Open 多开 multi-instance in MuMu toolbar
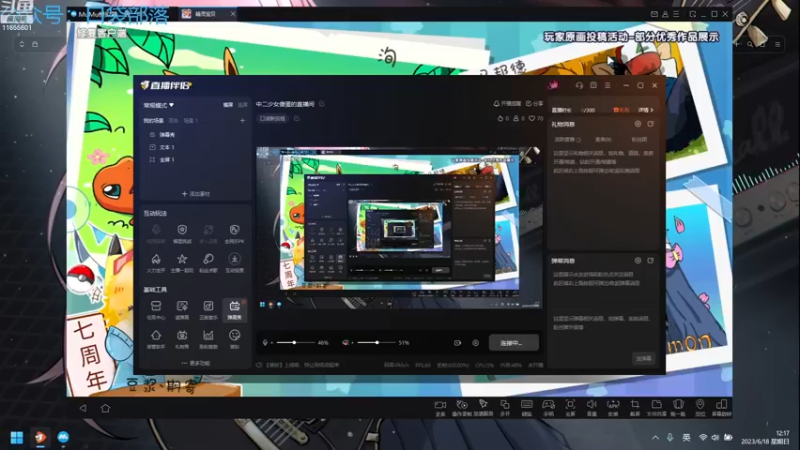 505,408
